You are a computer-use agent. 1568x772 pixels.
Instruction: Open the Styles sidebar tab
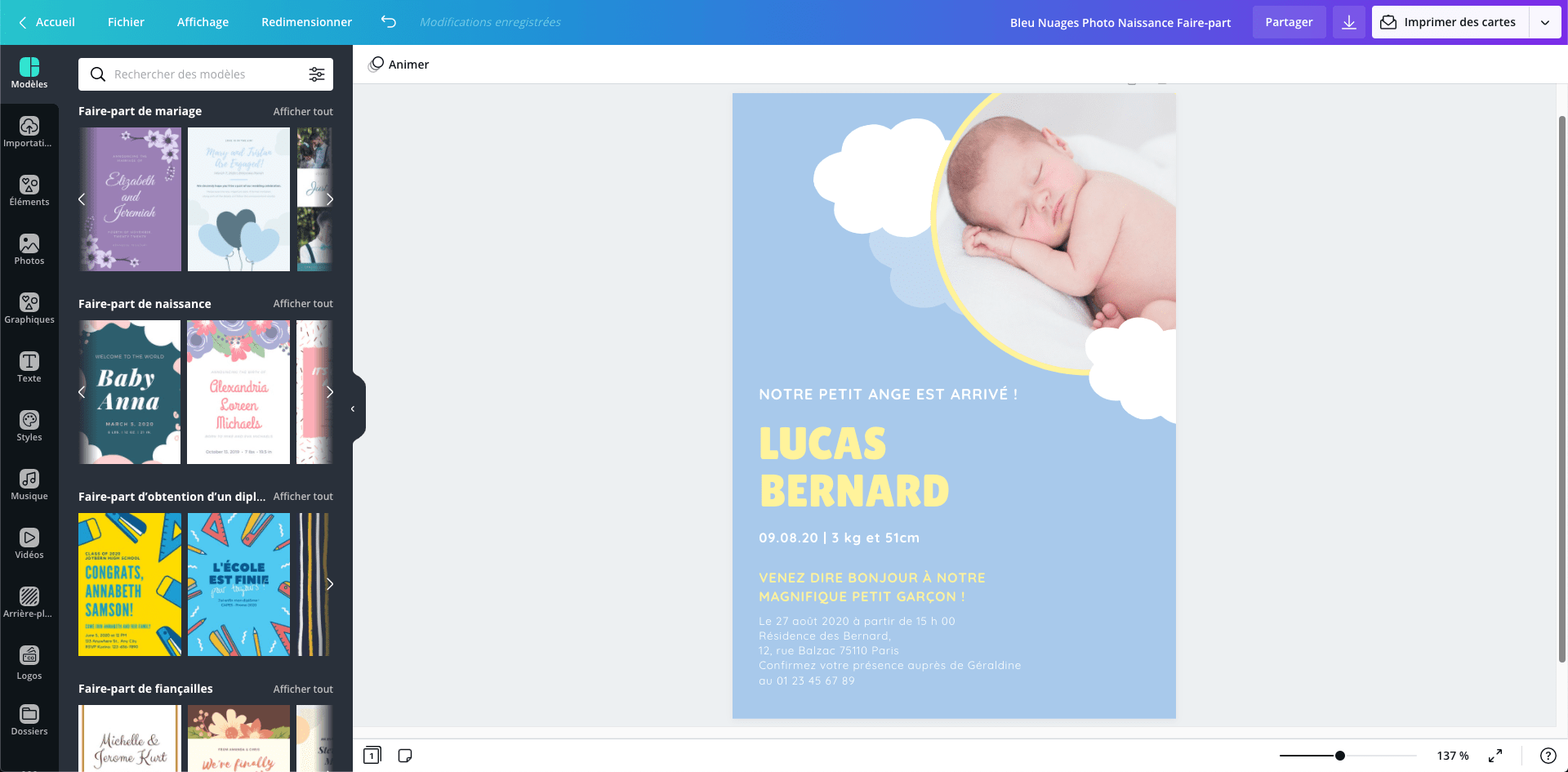point(29,426)
